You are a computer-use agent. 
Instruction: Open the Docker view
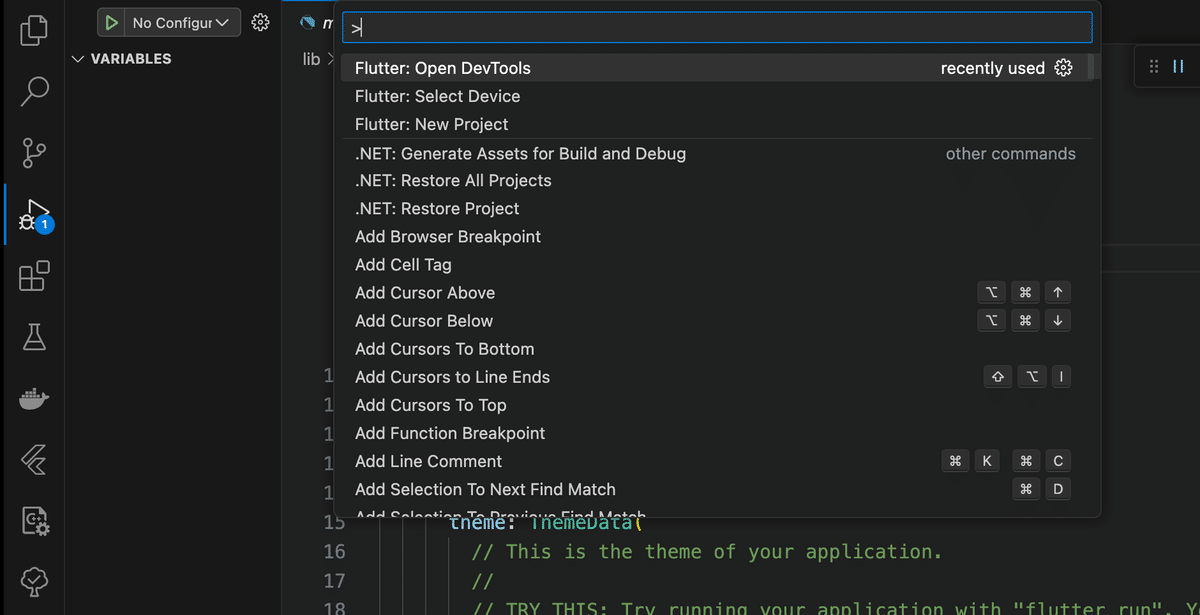[x=34, y=399]
